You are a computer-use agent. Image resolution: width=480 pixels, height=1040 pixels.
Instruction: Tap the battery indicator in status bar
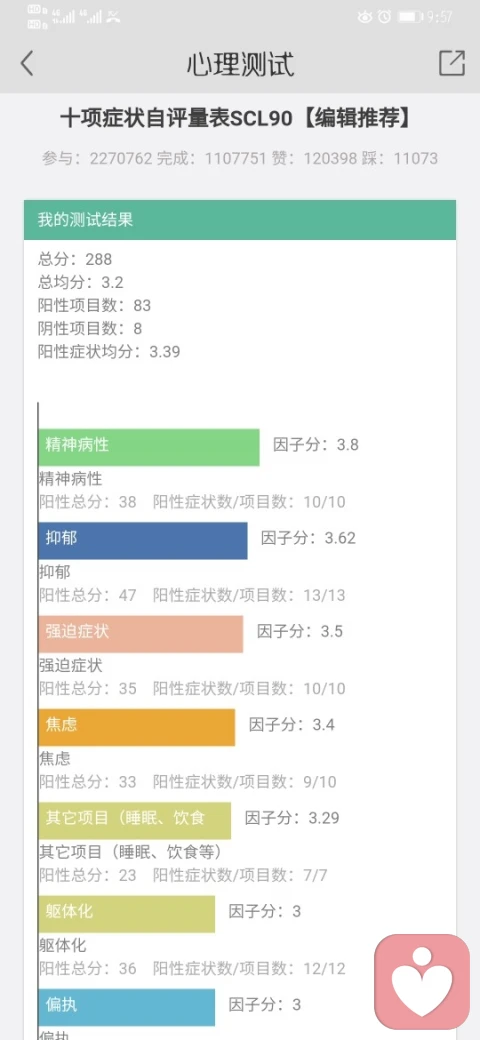point(410,17)
